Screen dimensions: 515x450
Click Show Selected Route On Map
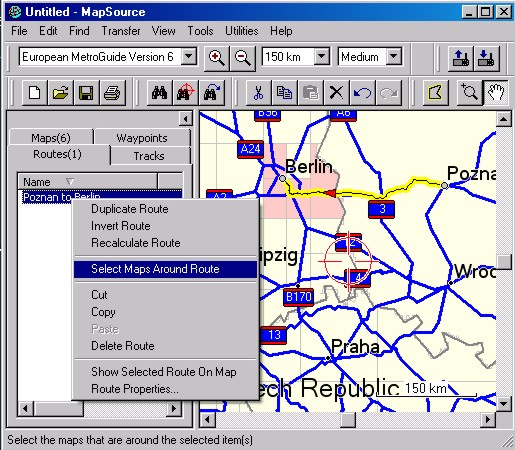(x=164, y=372)
